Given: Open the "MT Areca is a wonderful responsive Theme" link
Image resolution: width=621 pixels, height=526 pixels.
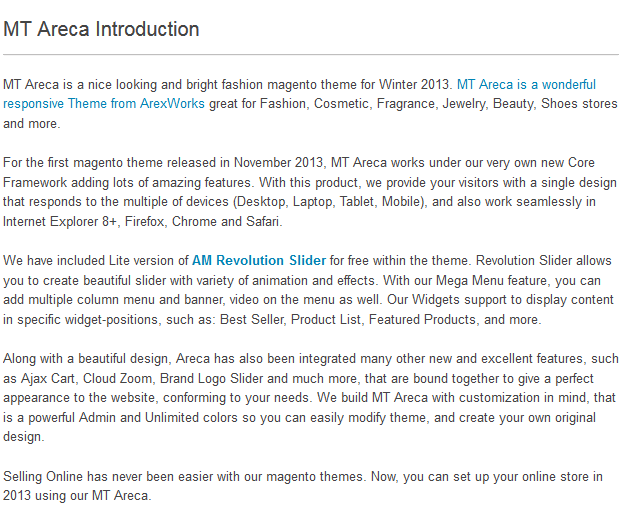Looking at the screenshot, I should 525,85.
